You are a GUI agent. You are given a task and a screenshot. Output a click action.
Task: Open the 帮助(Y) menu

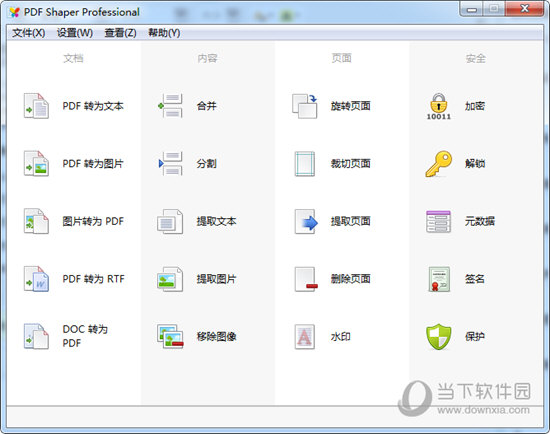(164, 33)
